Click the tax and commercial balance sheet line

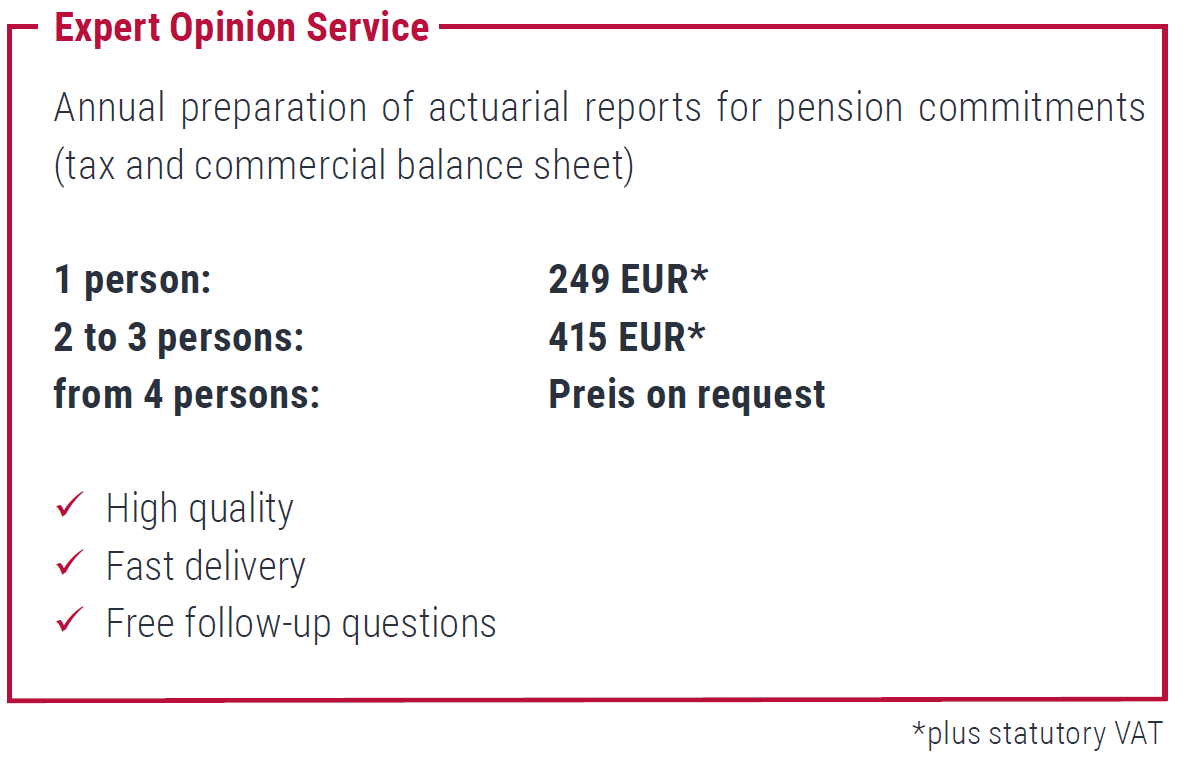[x=344, y=166]
